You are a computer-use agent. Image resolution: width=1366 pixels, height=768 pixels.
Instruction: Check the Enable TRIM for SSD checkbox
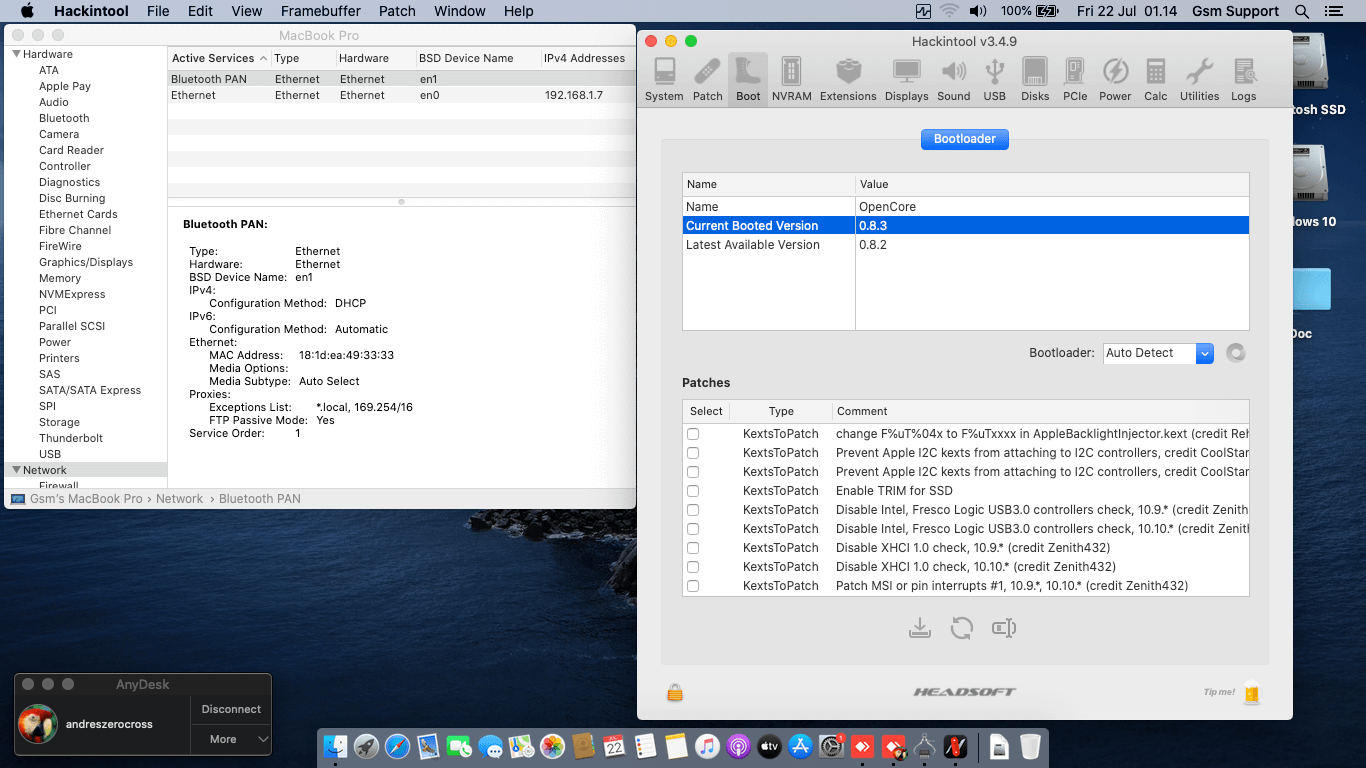(693, 491)
